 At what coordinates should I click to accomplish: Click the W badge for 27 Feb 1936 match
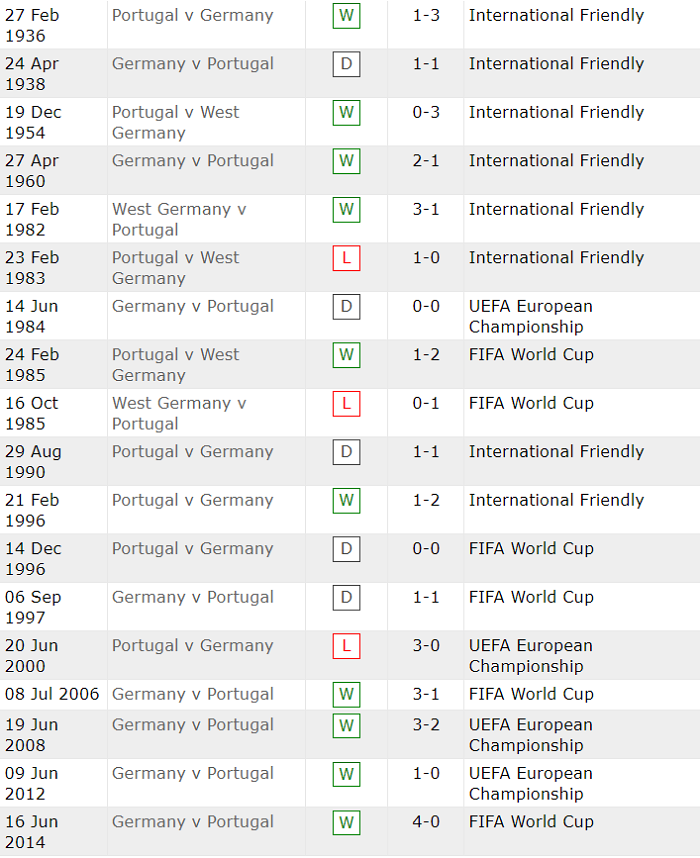346,16
